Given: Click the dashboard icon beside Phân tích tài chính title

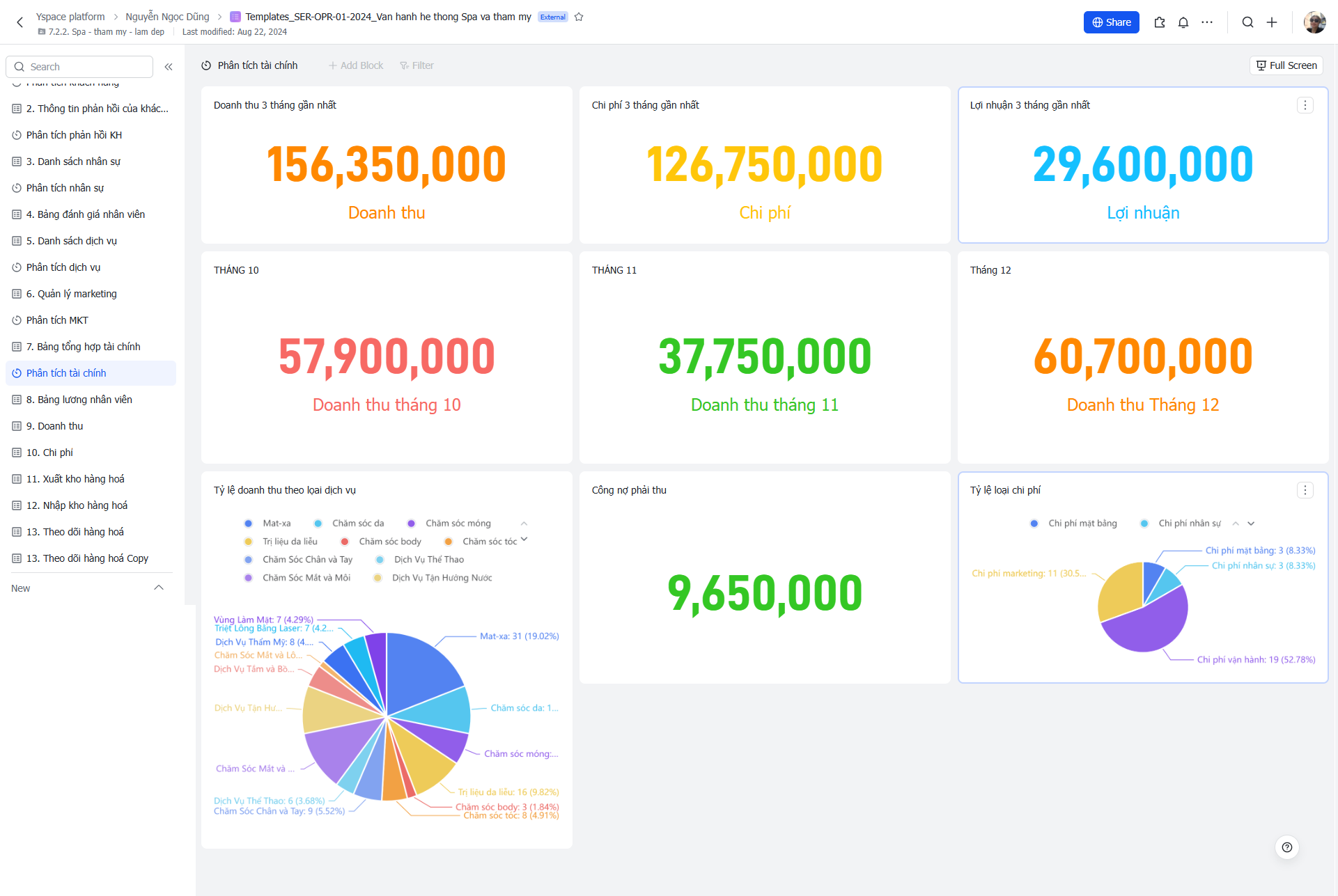Looking at the screenshot, I should point(206,65).
